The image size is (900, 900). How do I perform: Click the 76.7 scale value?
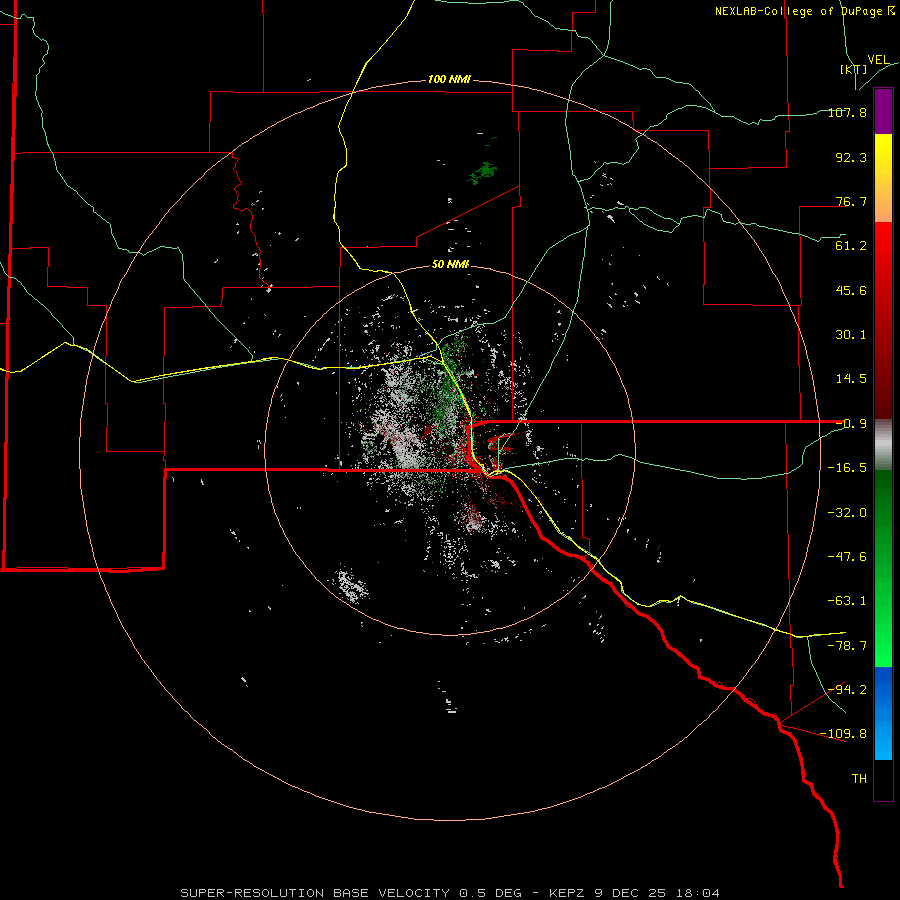(x=851, y=201)
